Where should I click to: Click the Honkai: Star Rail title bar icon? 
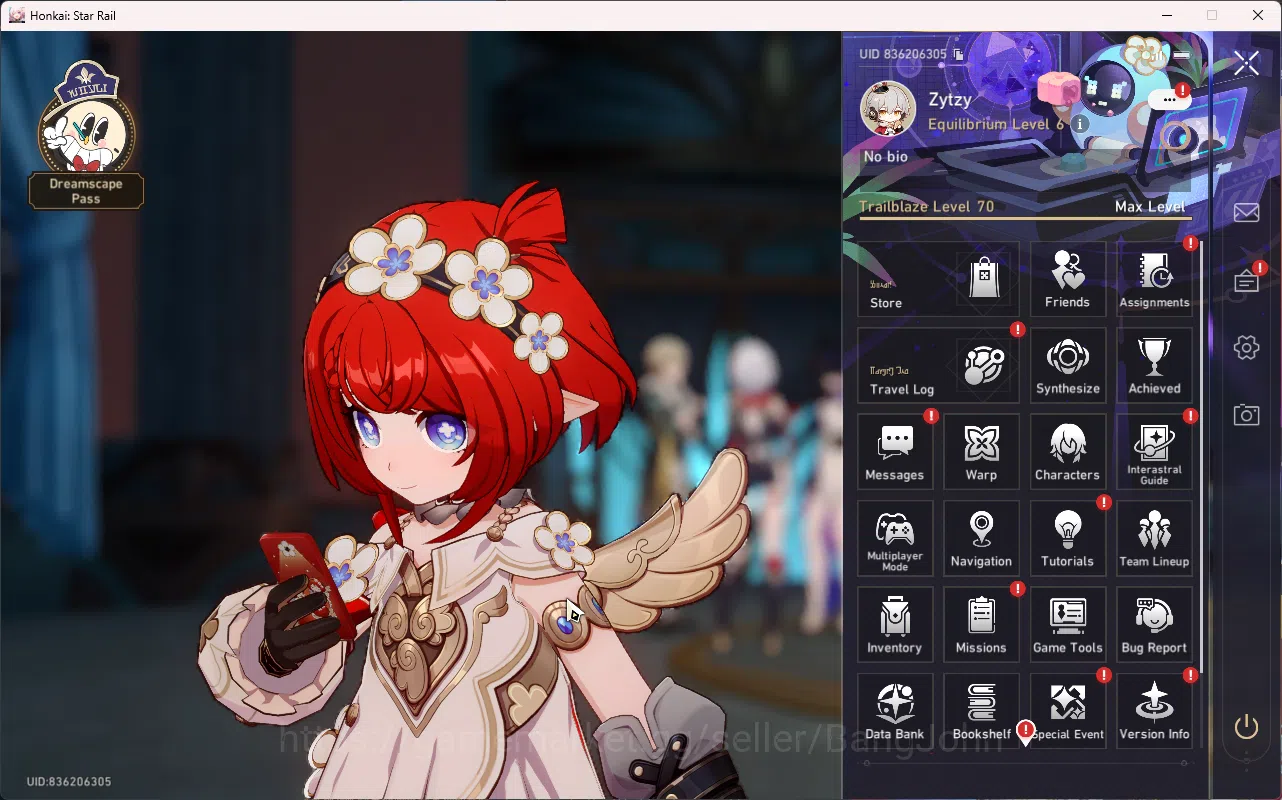click(16, 15)
